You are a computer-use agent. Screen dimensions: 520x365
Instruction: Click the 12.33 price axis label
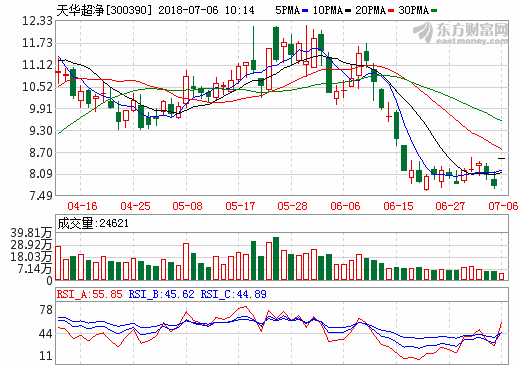tap(37, 21)
